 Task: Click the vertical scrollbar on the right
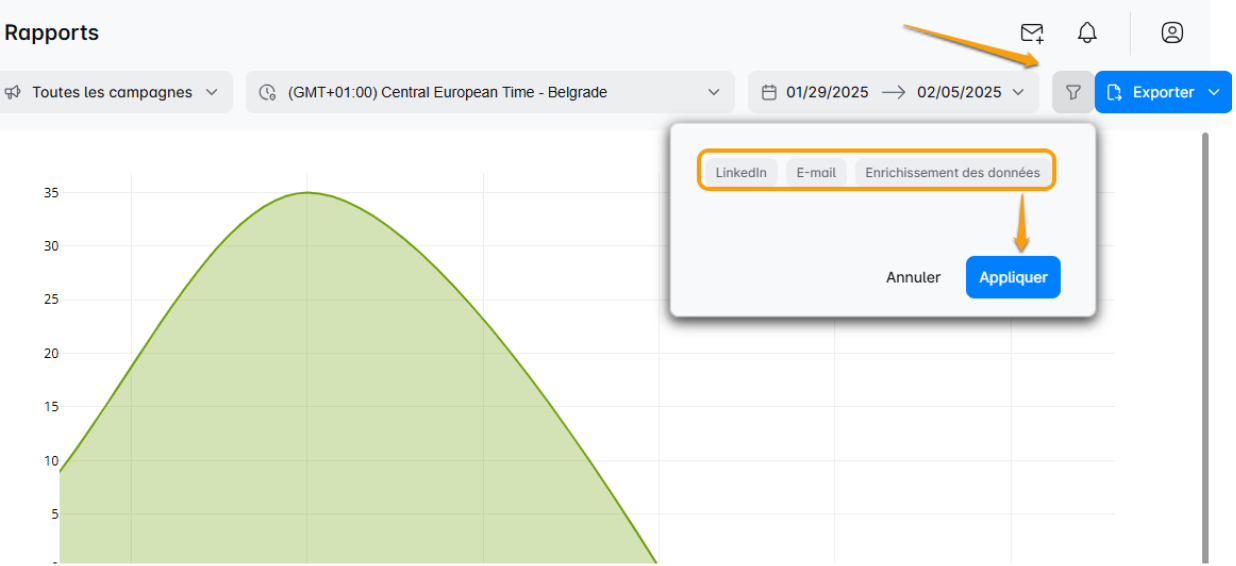[1205, 340]
